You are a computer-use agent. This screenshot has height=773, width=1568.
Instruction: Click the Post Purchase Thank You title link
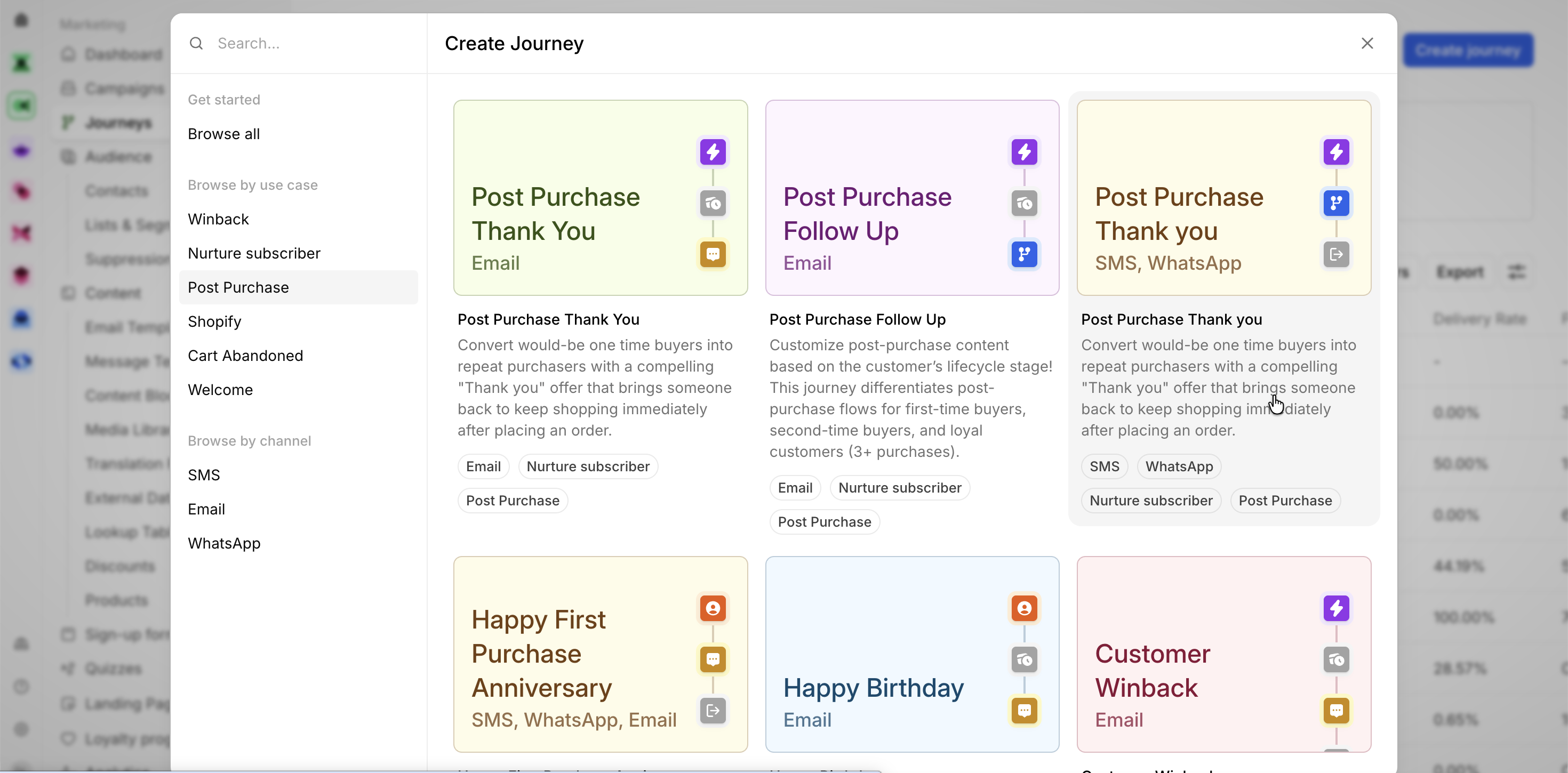tap(548, 319)
